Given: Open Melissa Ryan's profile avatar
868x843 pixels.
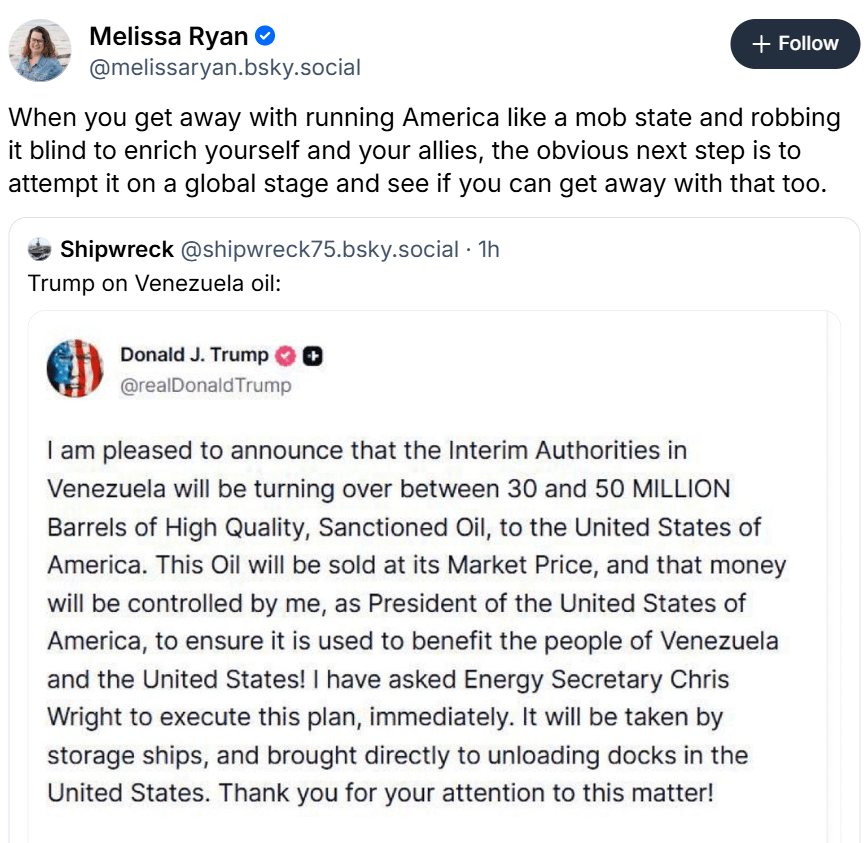Looking at the screenshot, I should [40, 50].
